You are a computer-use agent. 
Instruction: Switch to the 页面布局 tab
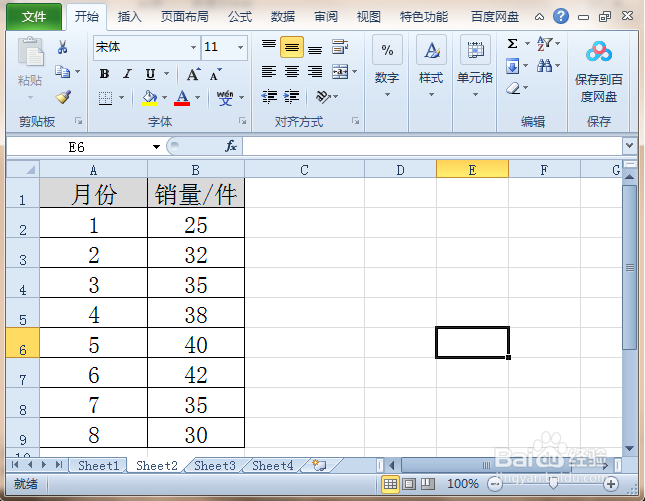[185, 17]
